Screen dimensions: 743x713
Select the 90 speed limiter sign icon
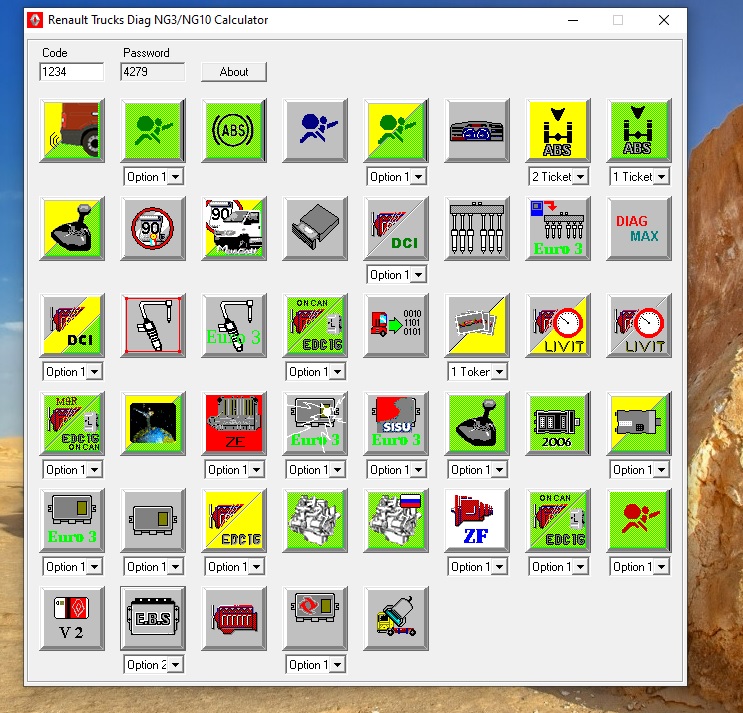coord(153,228)
